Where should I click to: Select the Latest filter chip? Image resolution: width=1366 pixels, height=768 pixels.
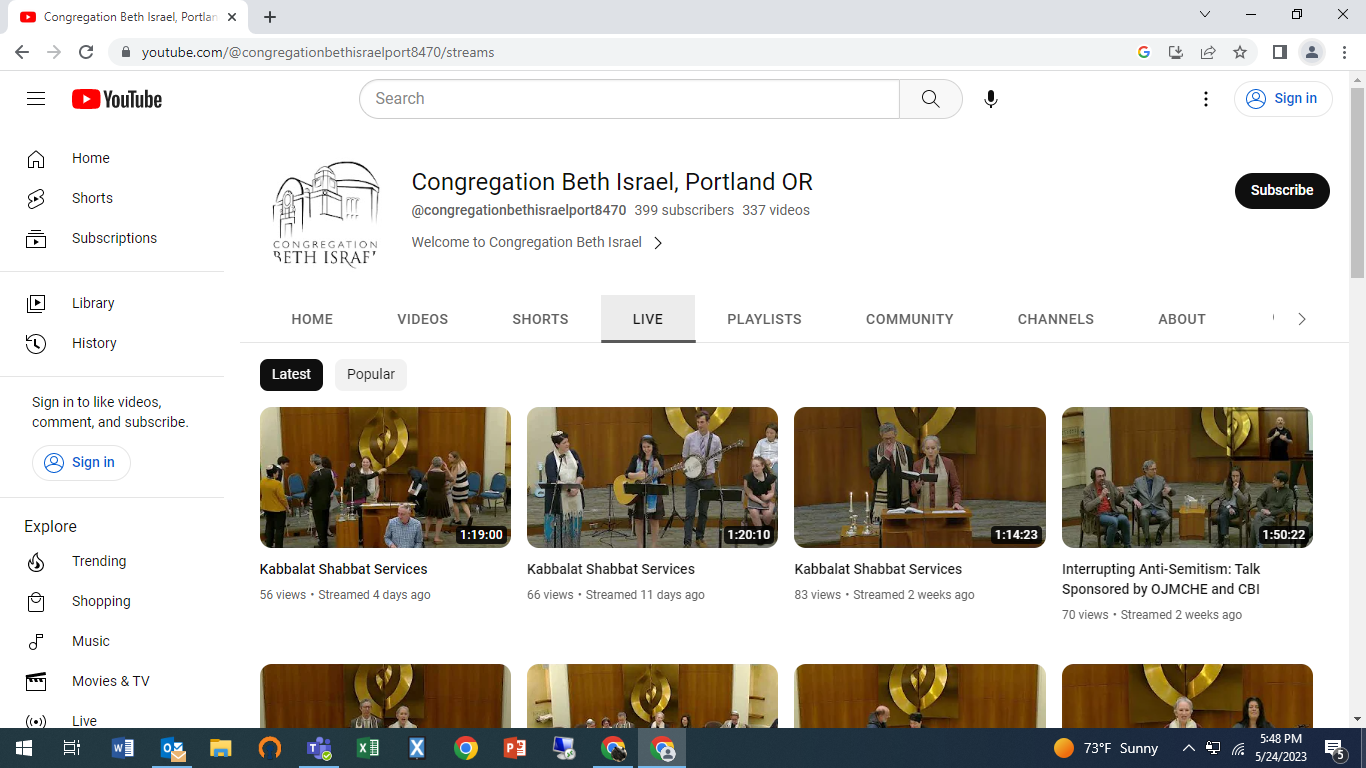coord(291,374)
